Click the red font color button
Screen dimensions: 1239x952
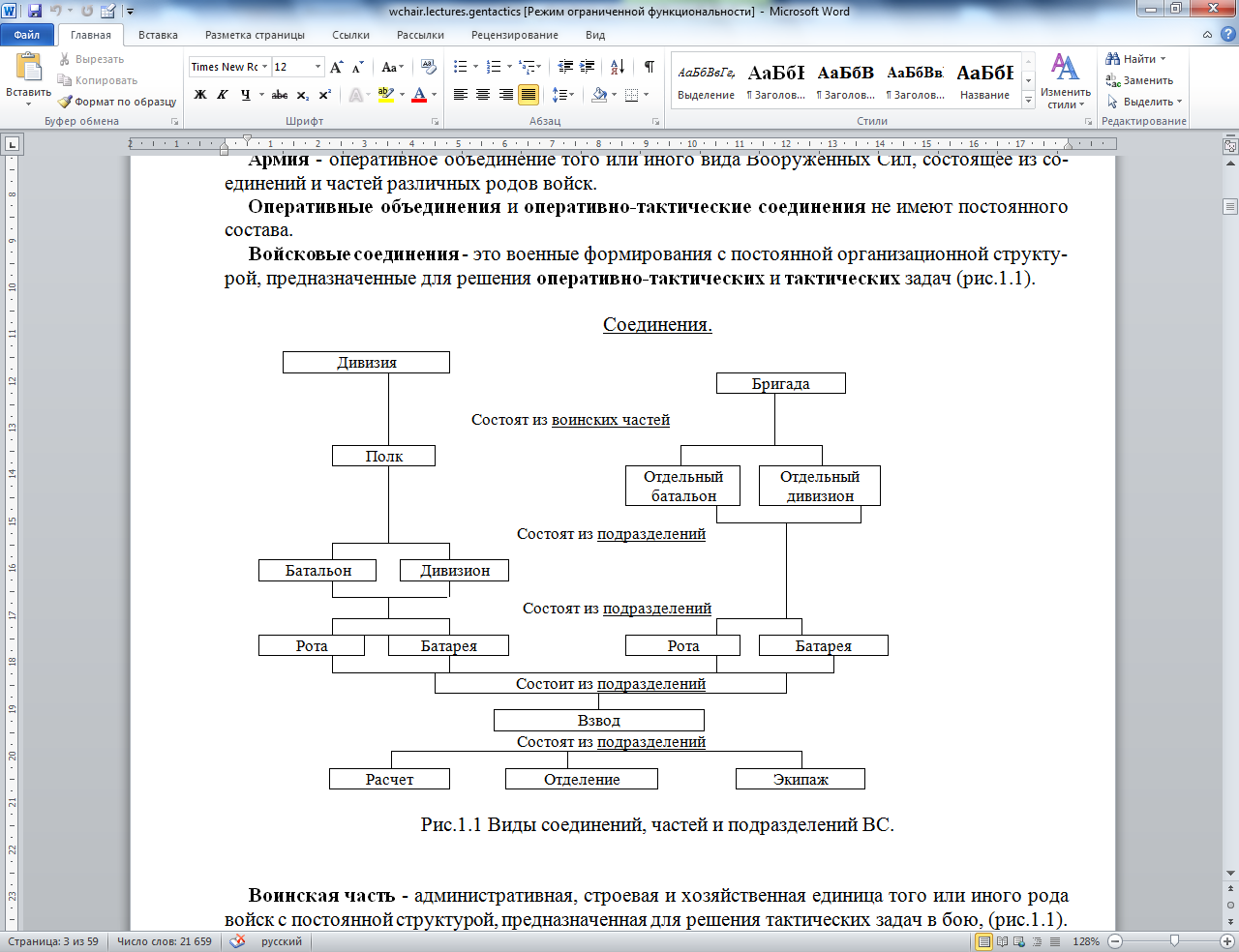(419, 95)
